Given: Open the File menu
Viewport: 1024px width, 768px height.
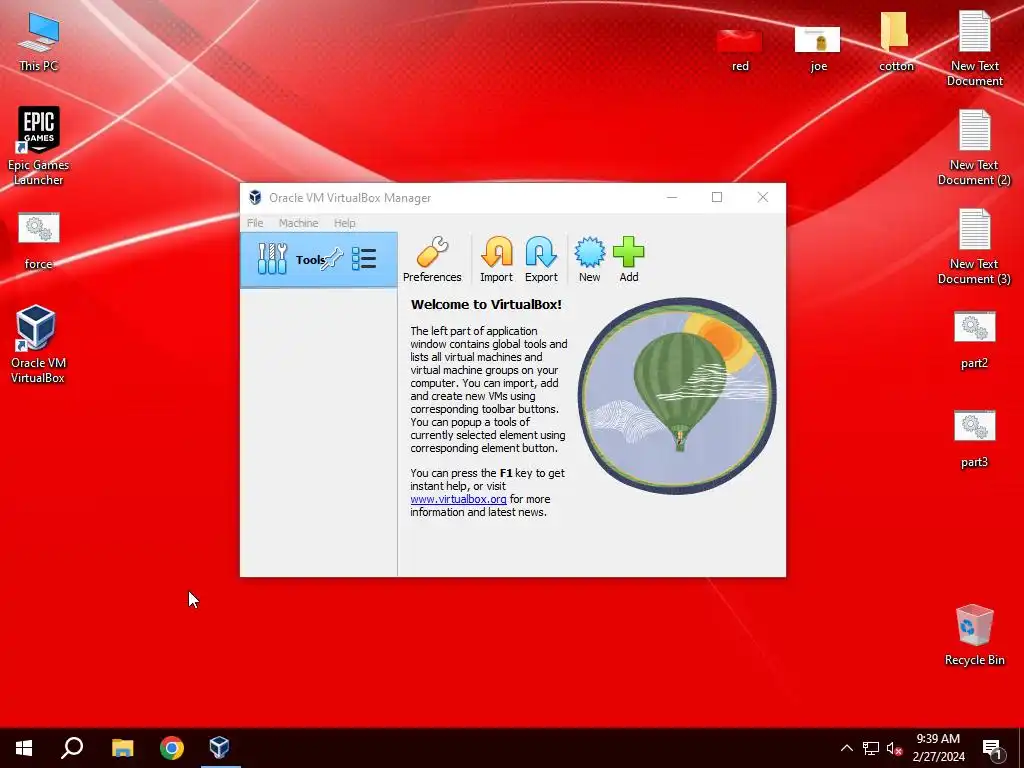Looking at the screenshot, I should point(255,223).
